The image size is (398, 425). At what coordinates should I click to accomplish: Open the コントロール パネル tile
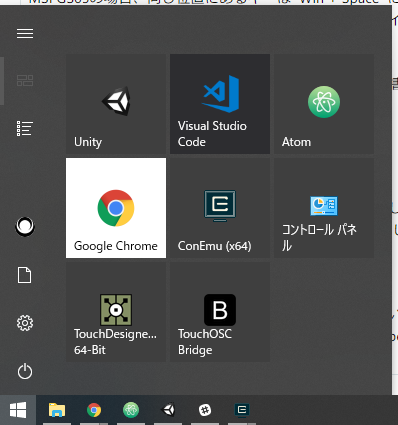[x=324, y=208]
